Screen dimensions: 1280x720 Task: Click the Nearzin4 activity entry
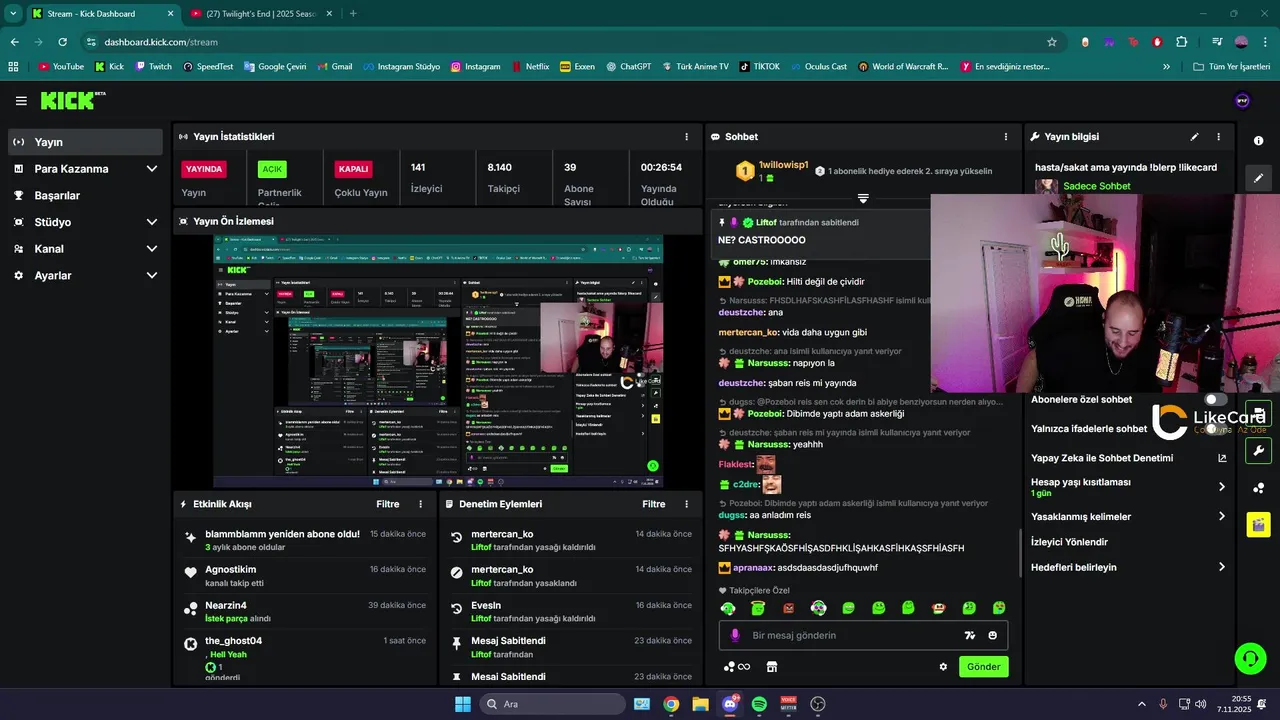click(x=304, y=612)
